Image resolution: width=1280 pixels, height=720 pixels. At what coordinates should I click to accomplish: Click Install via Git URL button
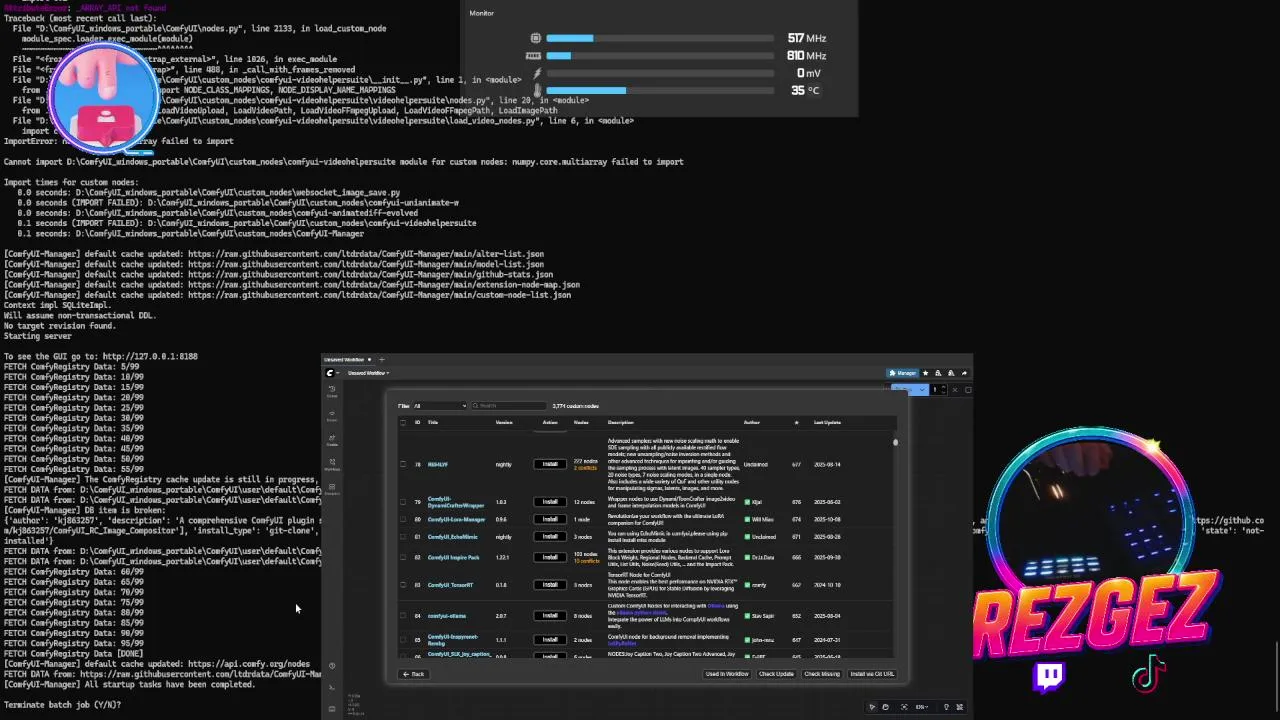click(873, 674)
